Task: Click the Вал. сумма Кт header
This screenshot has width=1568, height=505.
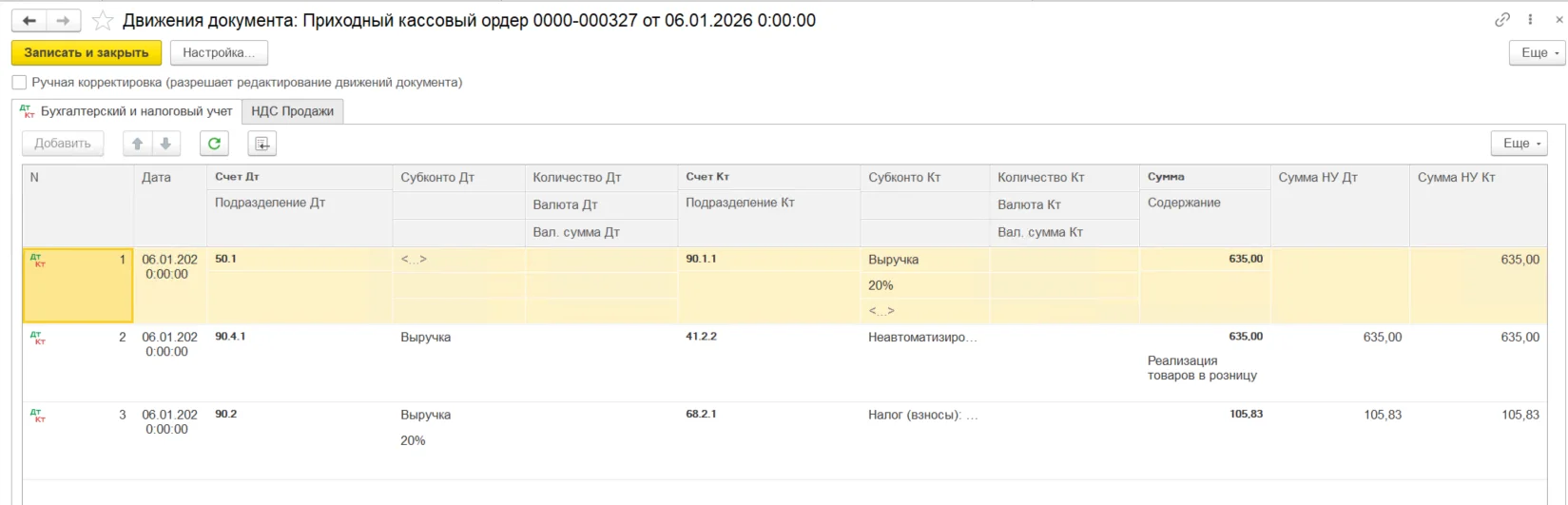Action: (1064, 232)
